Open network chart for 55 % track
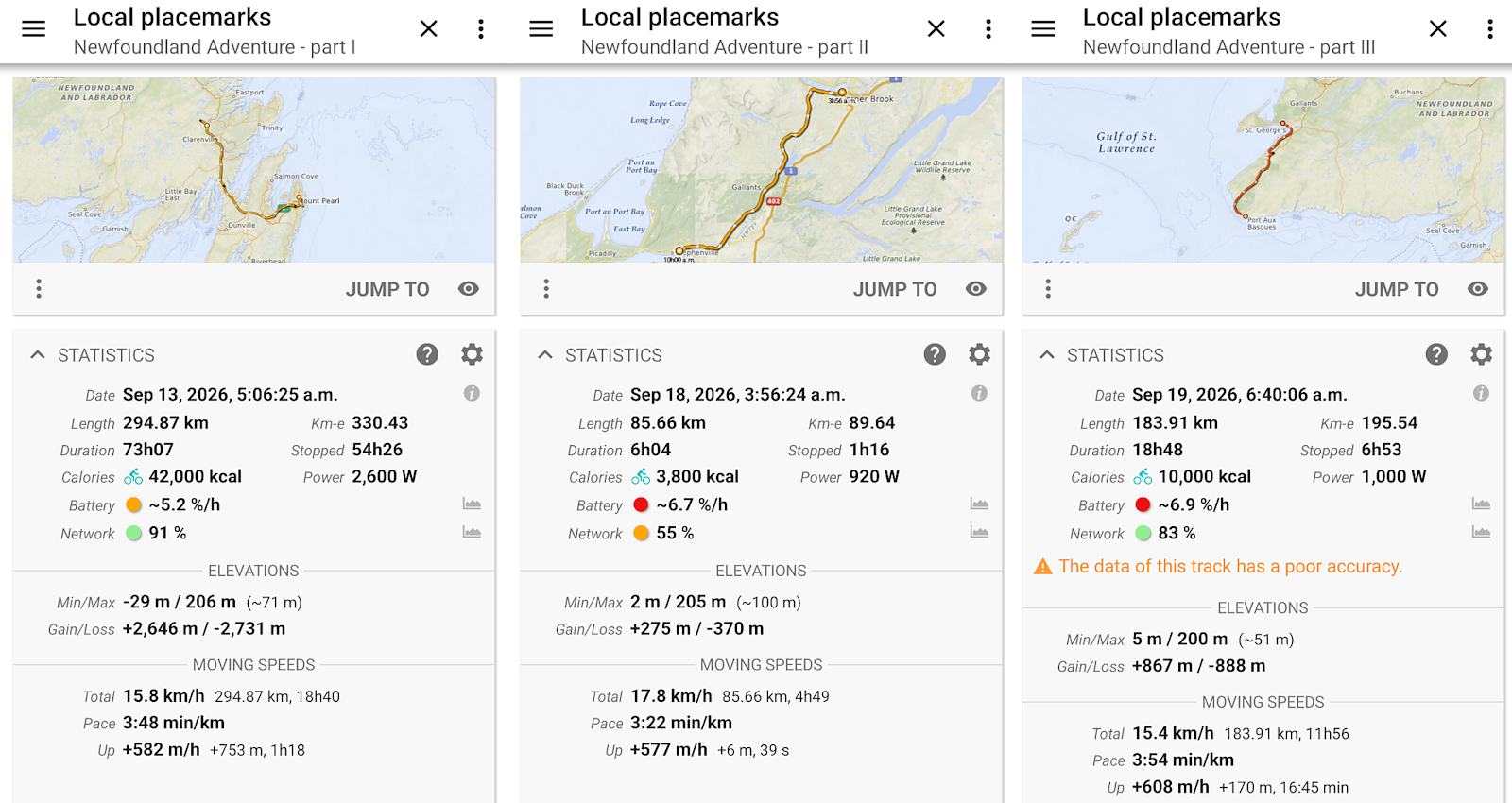The width and height of the screenshot is (1512, 803). pos(979,533)
